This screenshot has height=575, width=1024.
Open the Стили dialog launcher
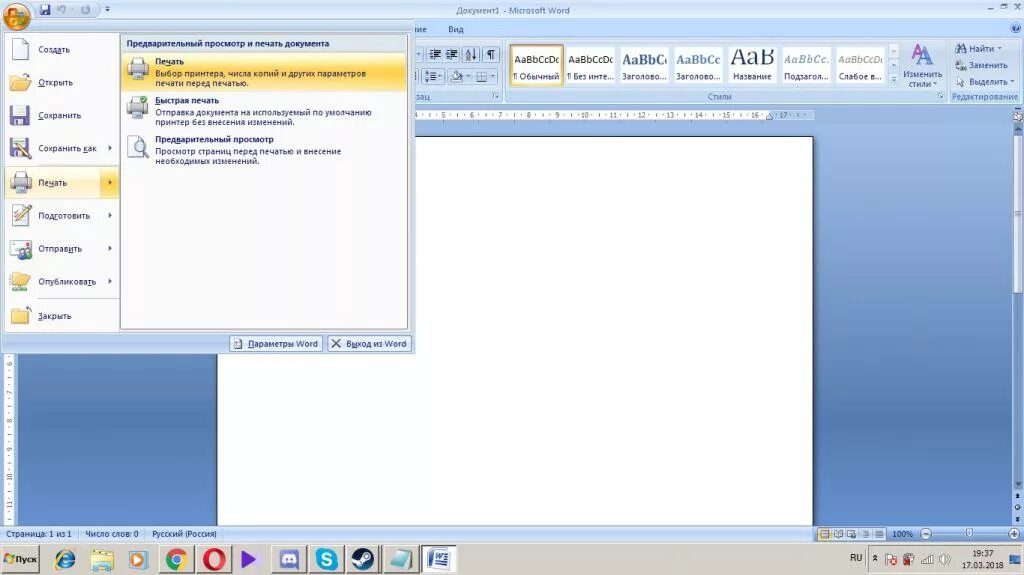coord(941,97)
